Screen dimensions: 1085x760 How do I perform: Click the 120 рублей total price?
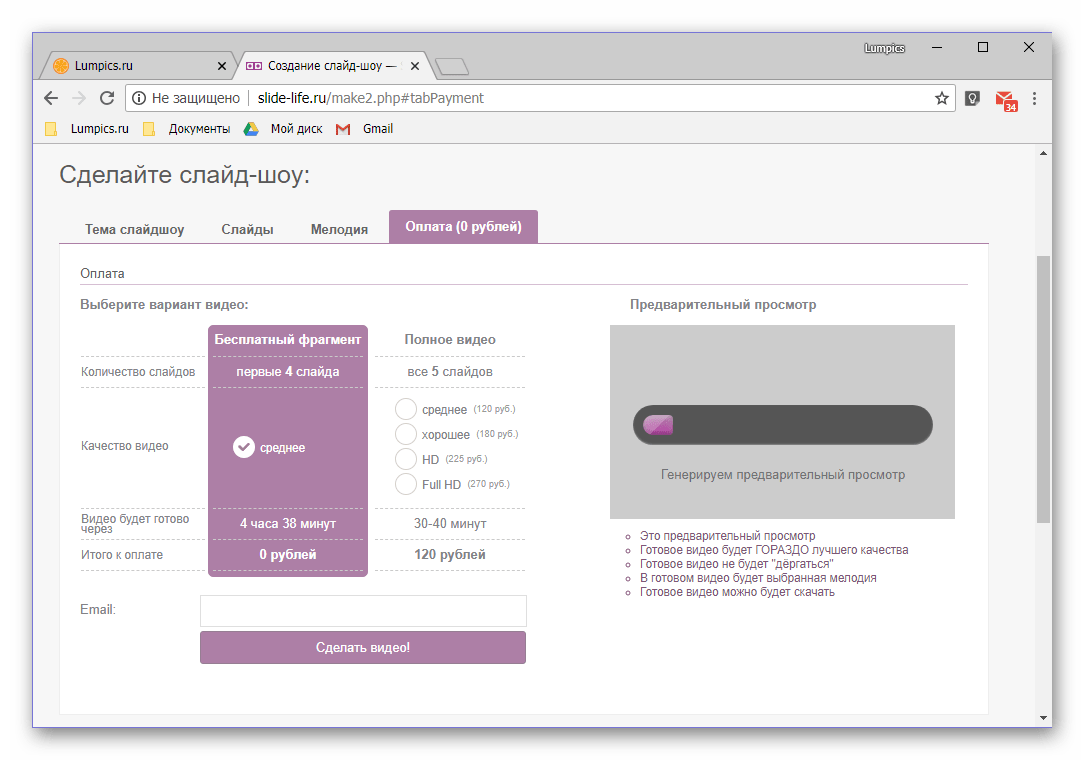[450, 554]
